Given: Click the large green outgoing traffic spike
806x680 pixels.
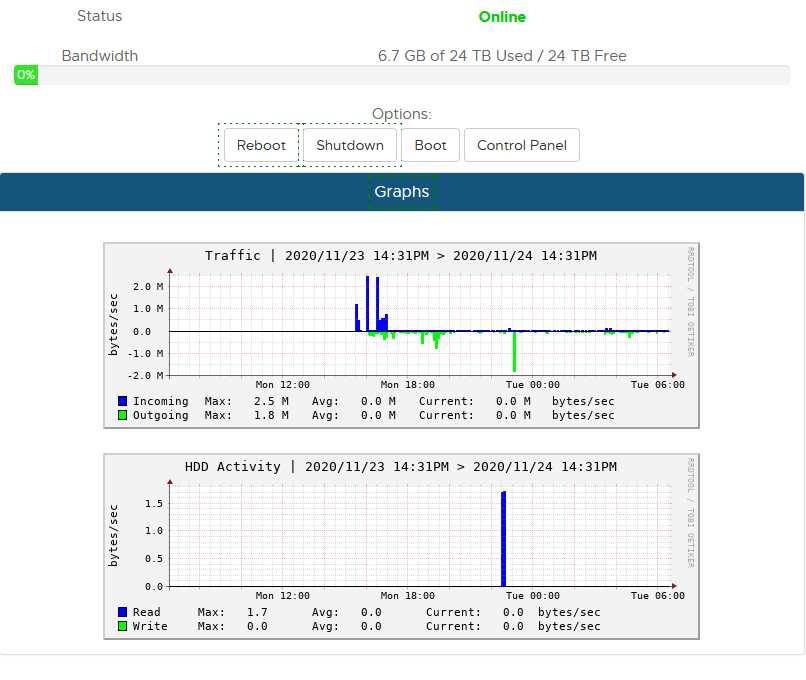Looking at the screenshot, I should tap(514, 352).
